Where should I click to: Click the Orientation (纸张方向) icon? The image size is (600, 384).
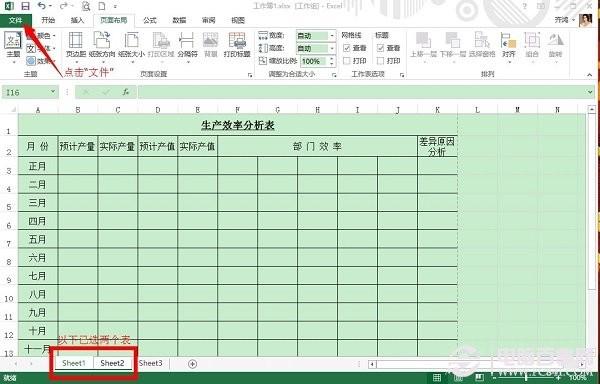tap(102, 45)
